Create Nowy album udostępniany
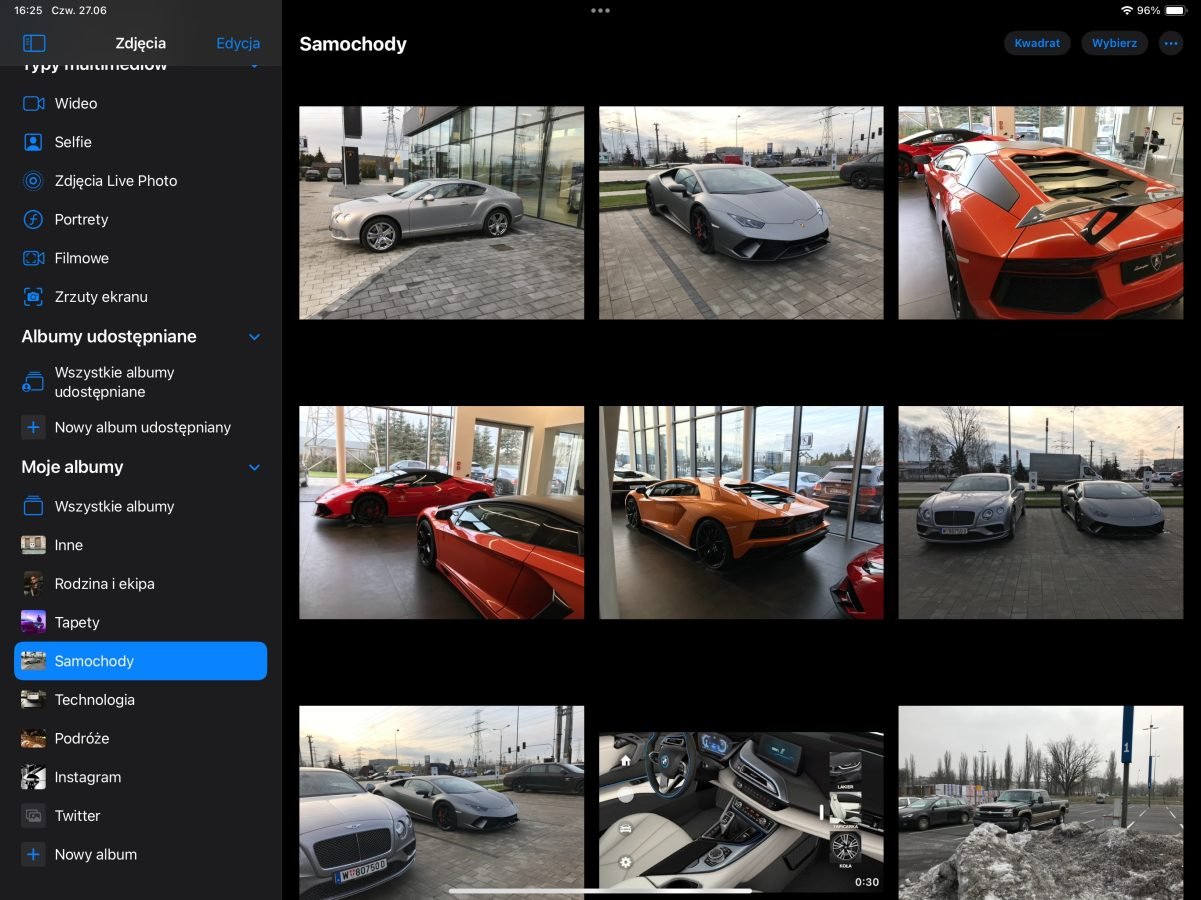This screenshot has width=1201, height=900. point(141,427)
